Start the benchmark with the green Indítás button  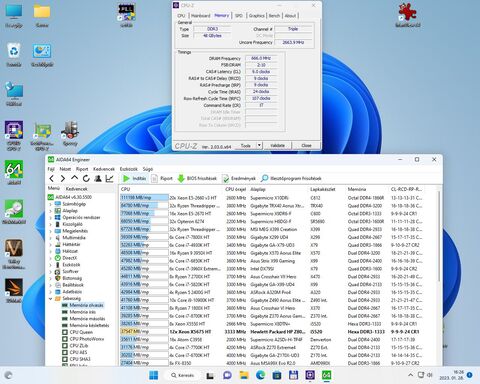(x=134, y=179)
